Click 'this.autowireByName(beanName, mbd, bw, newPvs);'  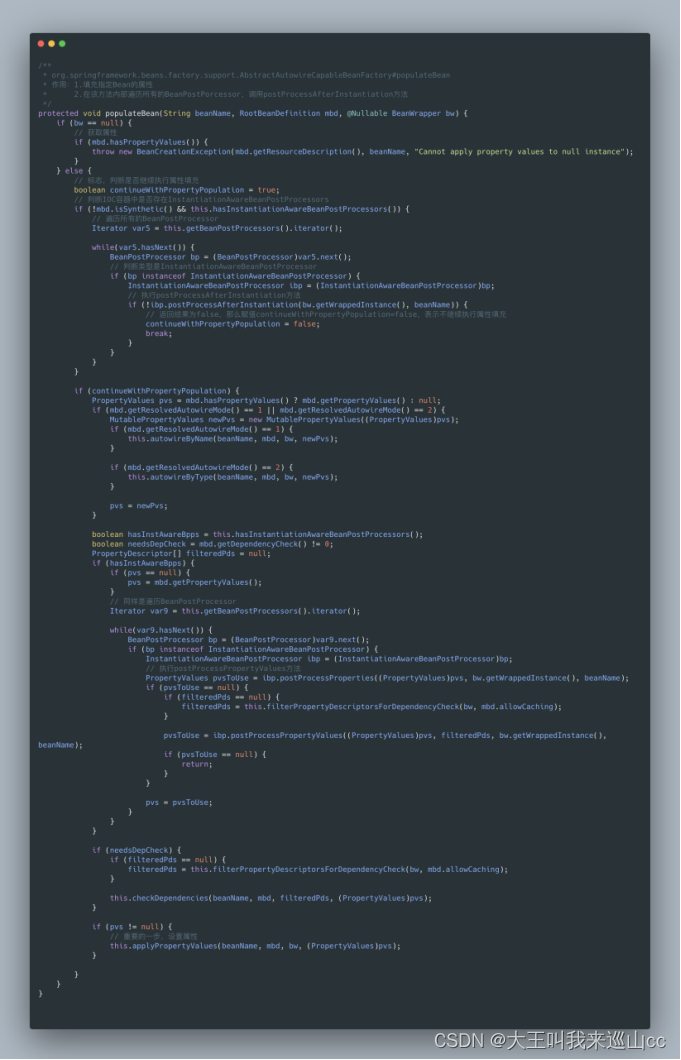point(233,439)
